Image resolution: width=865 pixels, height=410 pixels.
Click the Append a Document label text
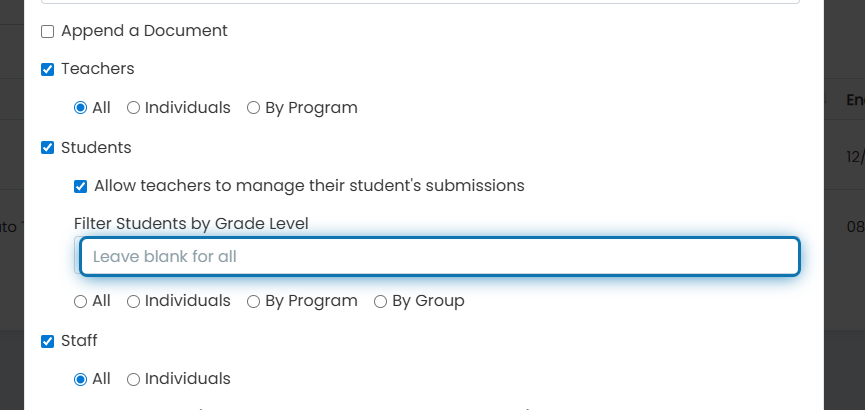[x=144, y=31]
